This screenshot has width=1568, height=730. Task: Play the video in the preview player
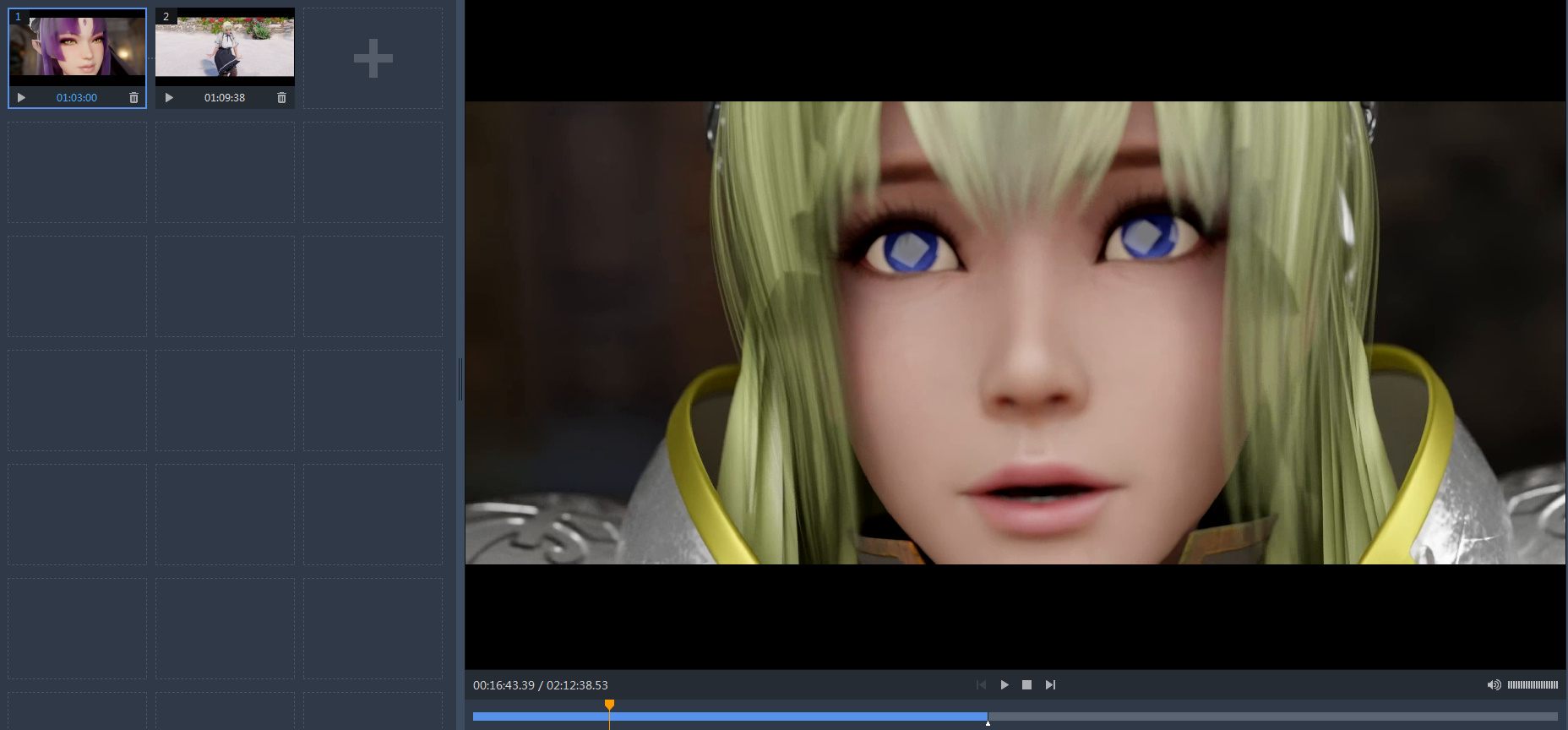pyautogui.click(x=1004, y=685)
